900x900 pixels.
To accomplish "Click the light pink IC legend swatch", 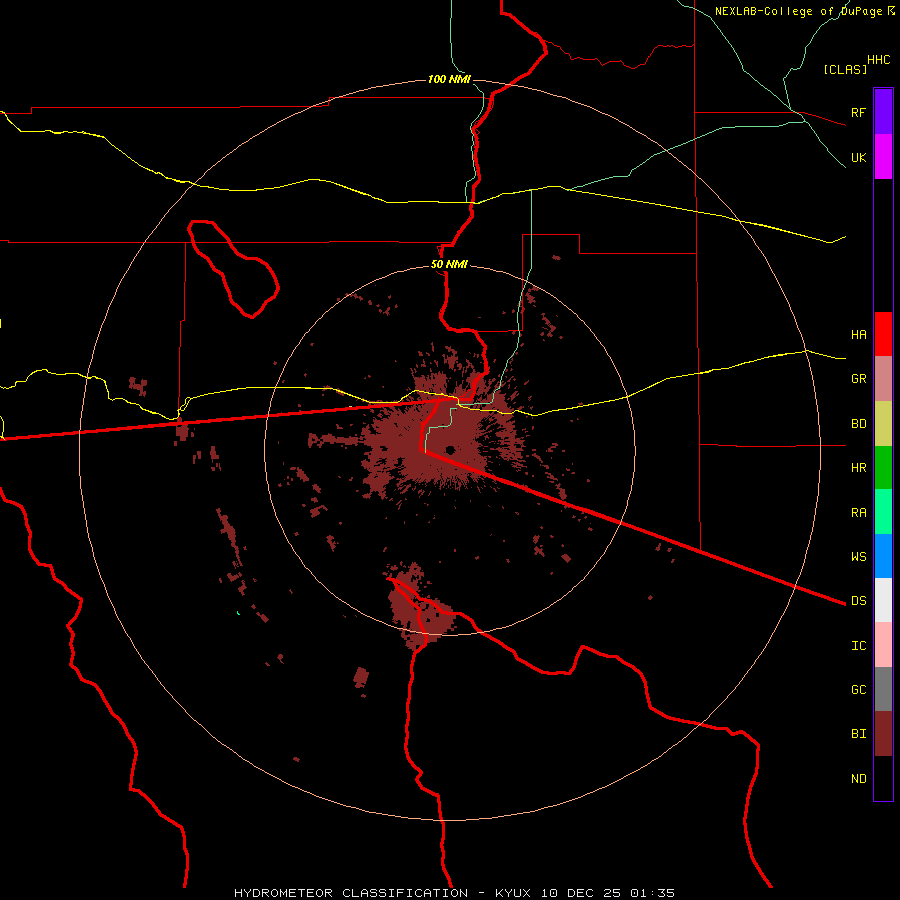I will (883, 645).
